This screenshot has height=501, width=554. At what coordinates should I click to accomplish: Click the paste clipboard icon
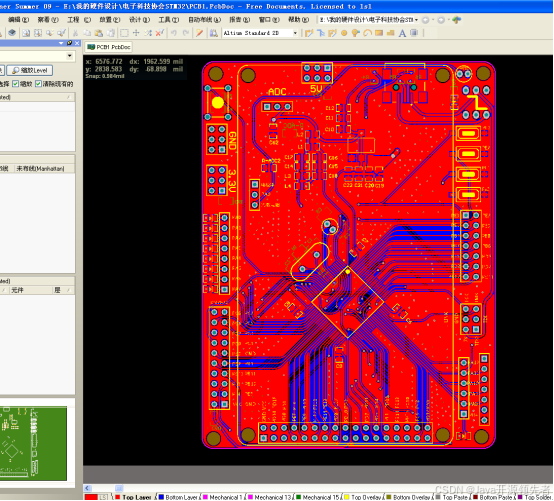tap(99, 33)
